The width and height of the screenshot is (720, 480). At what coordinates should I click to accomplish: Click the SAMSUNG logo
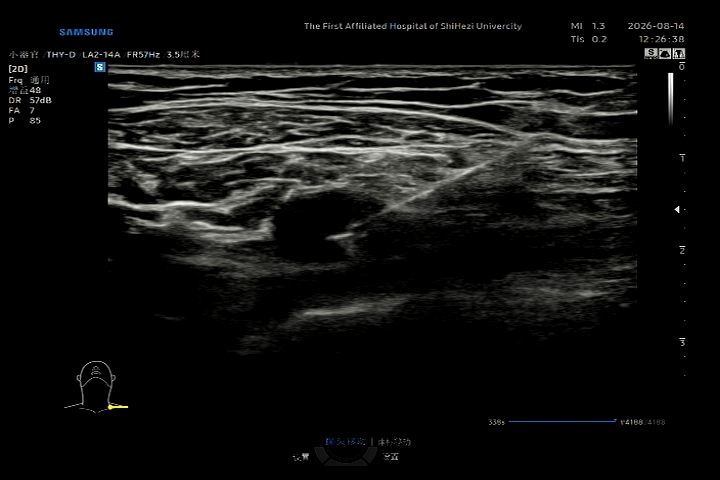point(86,32)
